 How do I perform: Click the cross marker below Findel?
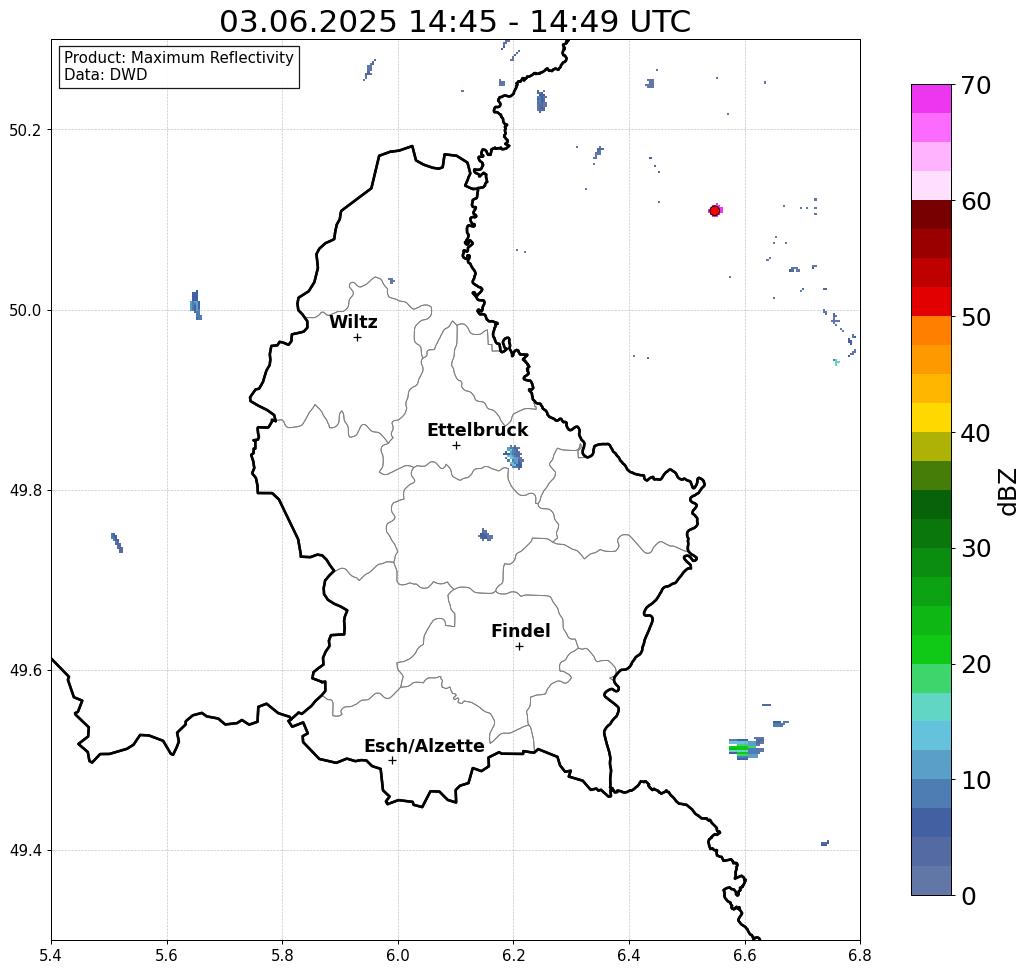click(x=519, y=647)
